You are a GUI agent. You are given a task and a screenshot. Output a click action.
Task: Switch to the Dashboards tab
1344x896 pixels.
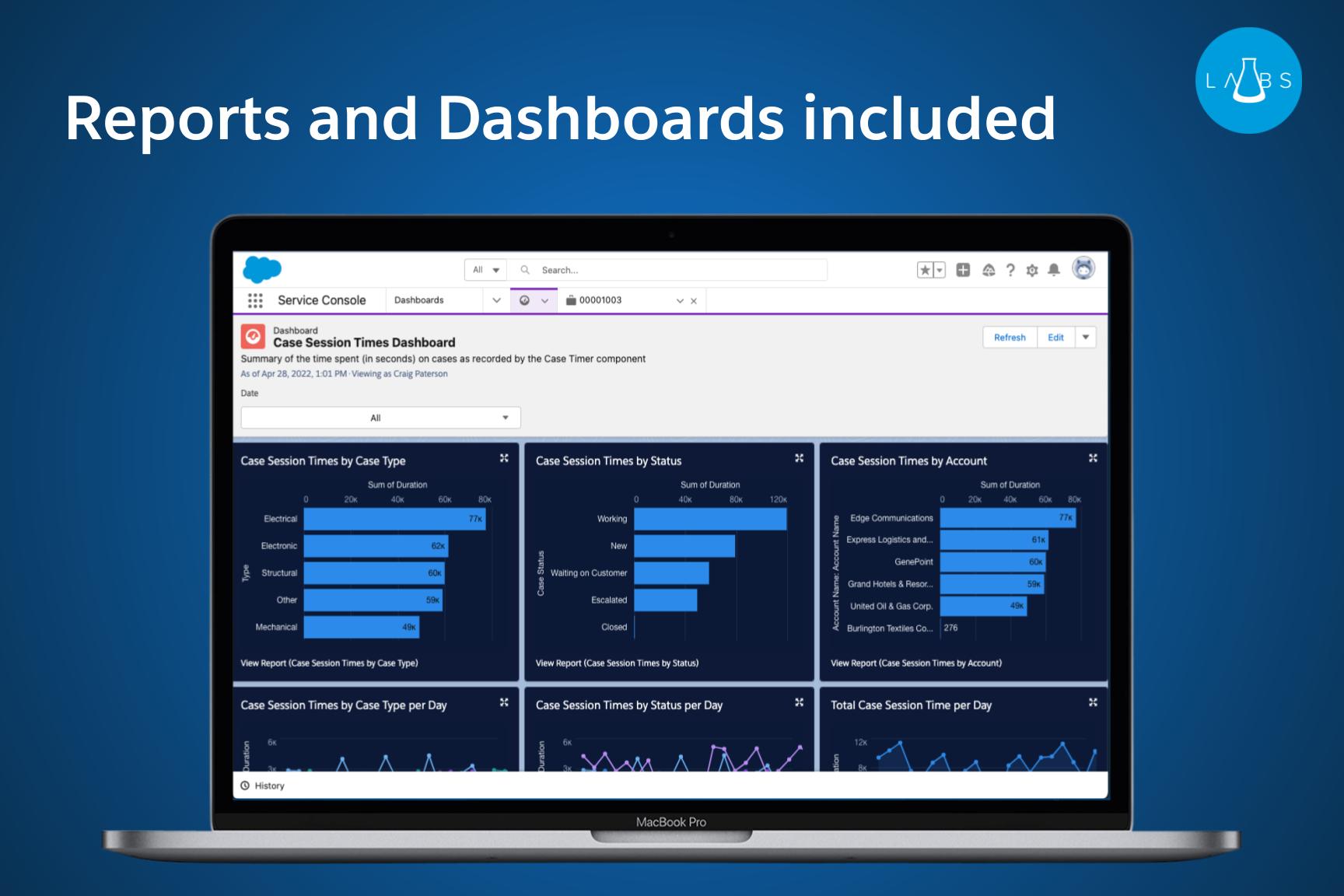(x=418, y=300)
